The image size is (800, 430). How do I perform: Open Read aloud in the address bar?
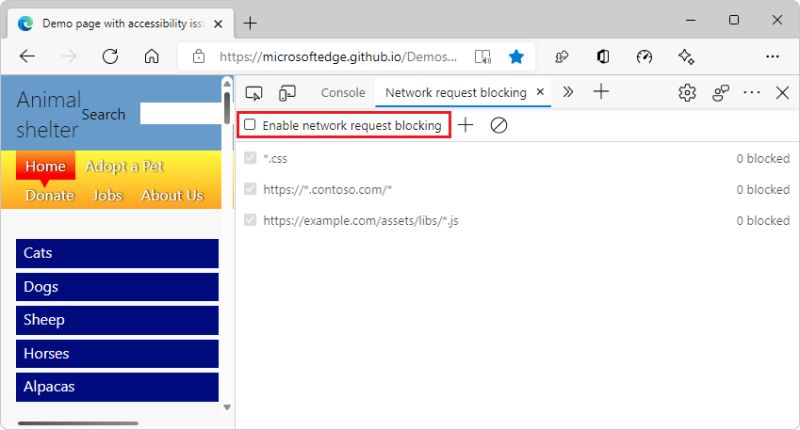[482, 57]
